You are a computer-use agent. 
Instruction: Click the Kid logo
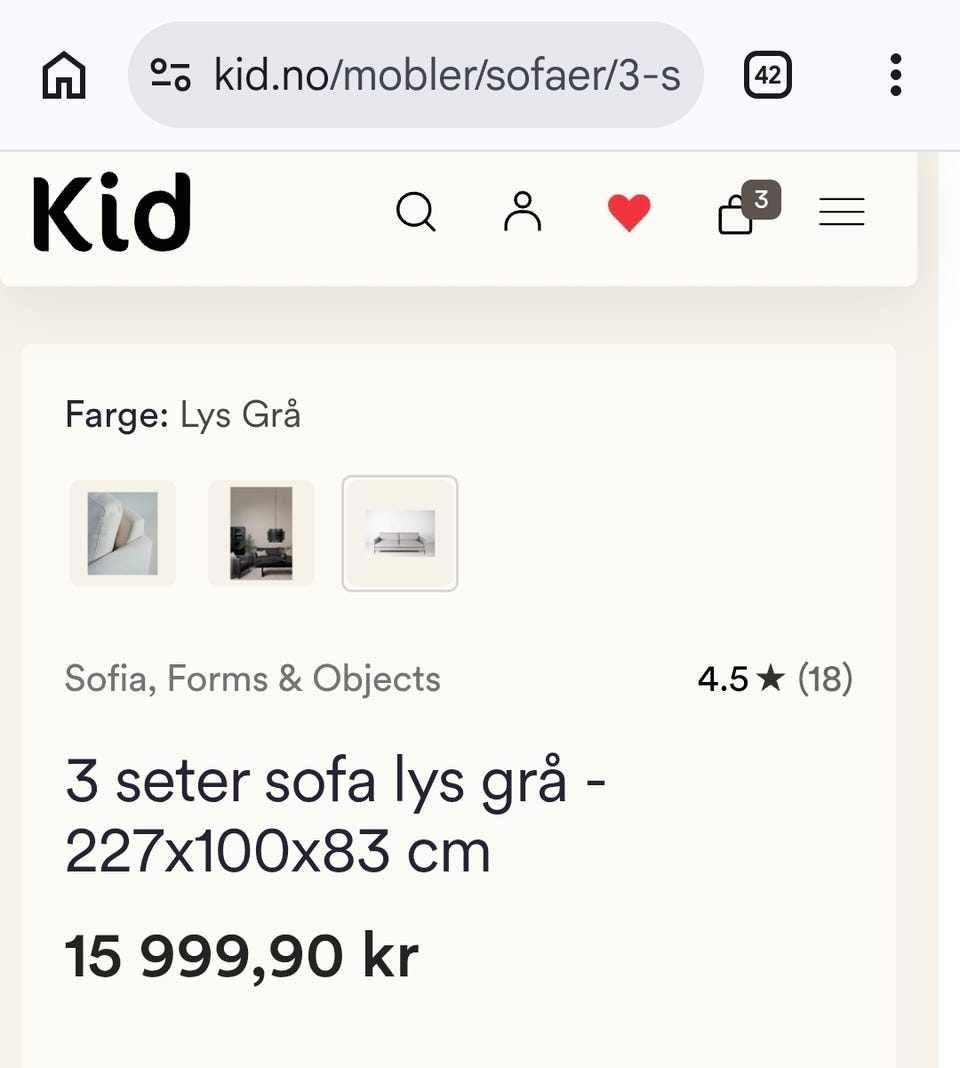(112, 211)
